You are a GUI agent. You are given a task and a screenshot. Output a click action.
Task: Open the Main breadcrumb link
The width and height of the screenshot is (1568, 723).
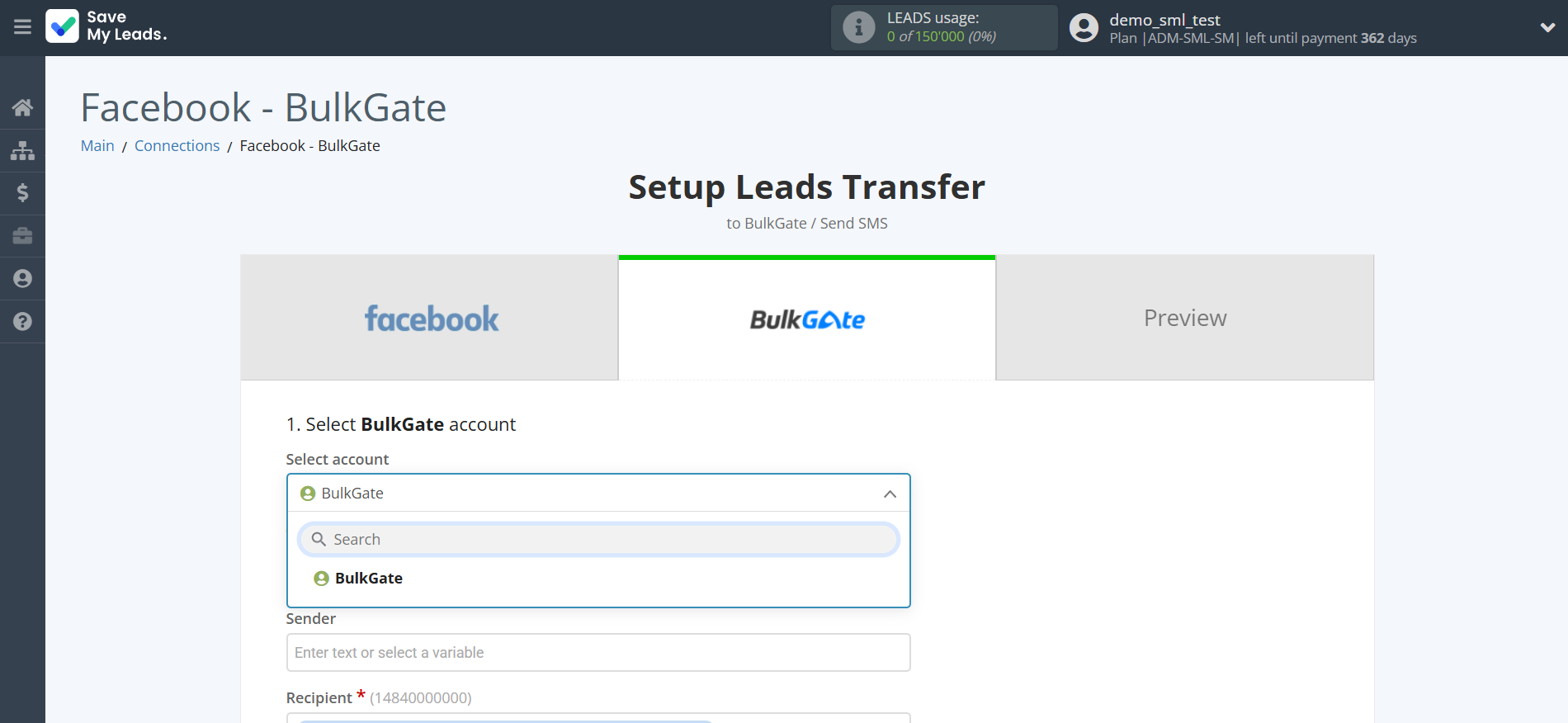[97, 146]
